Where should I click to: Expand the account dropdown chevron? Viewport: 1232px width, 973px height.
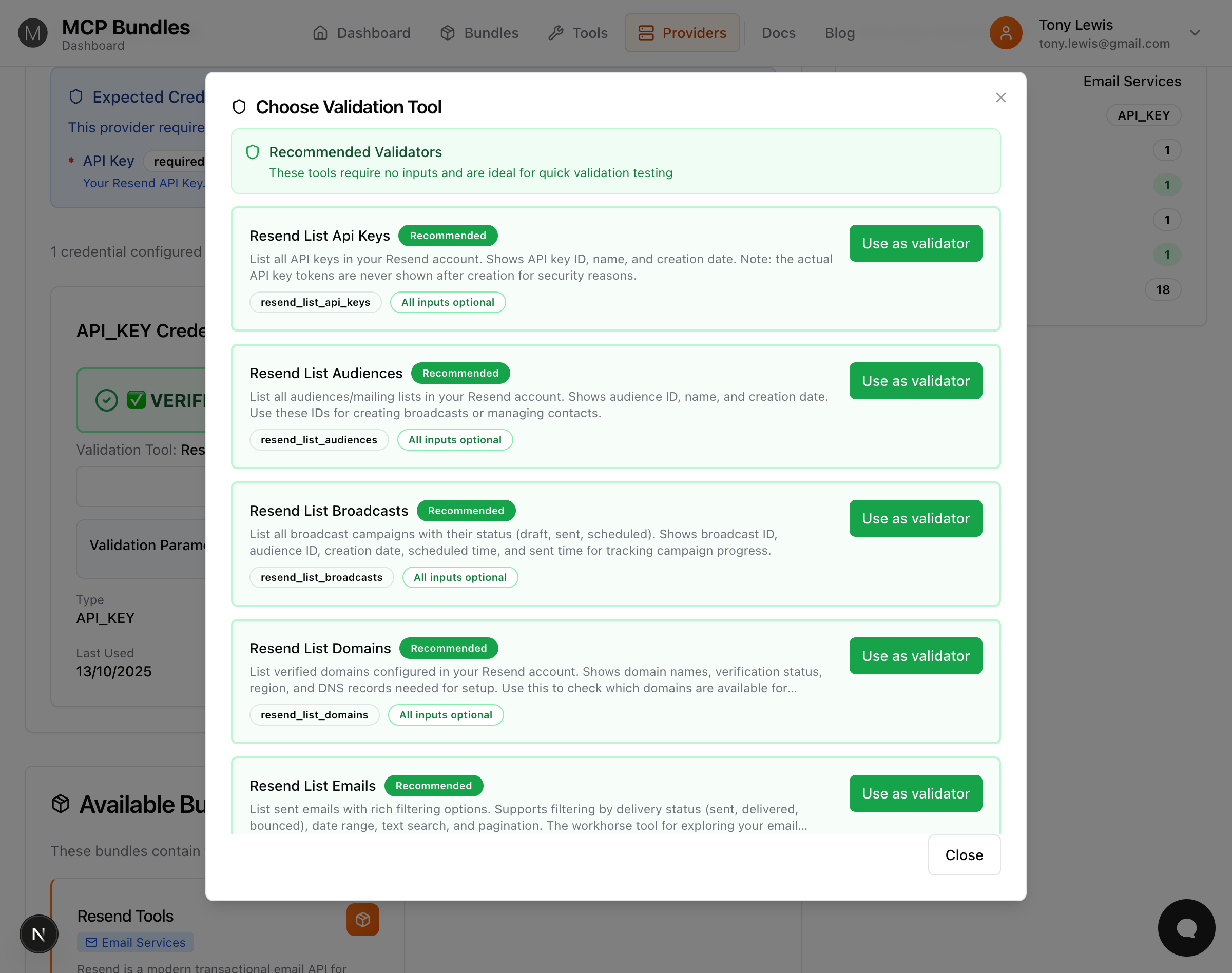pos(1195,33)
